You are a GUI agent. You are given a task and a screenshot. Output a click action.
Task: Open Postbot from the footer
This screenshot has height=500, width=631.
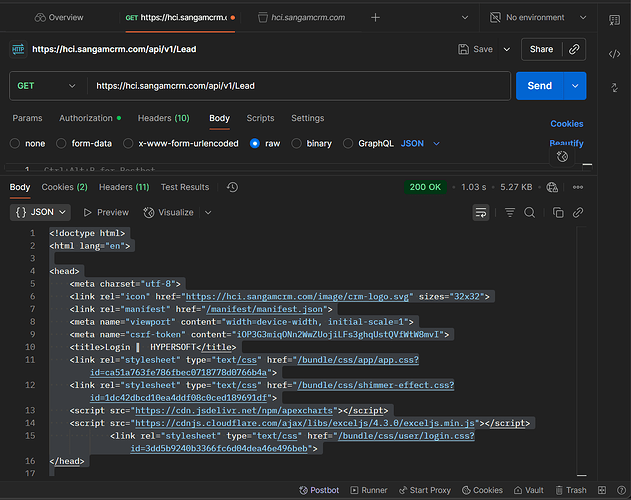click(x=319, y=490)
